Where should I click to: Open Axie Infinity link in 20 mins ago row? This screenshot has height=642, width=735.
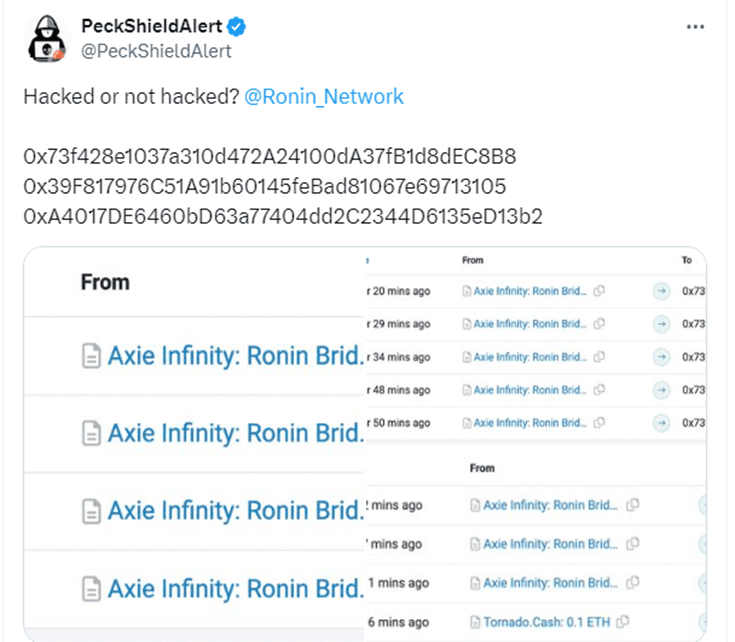point(530,291)
